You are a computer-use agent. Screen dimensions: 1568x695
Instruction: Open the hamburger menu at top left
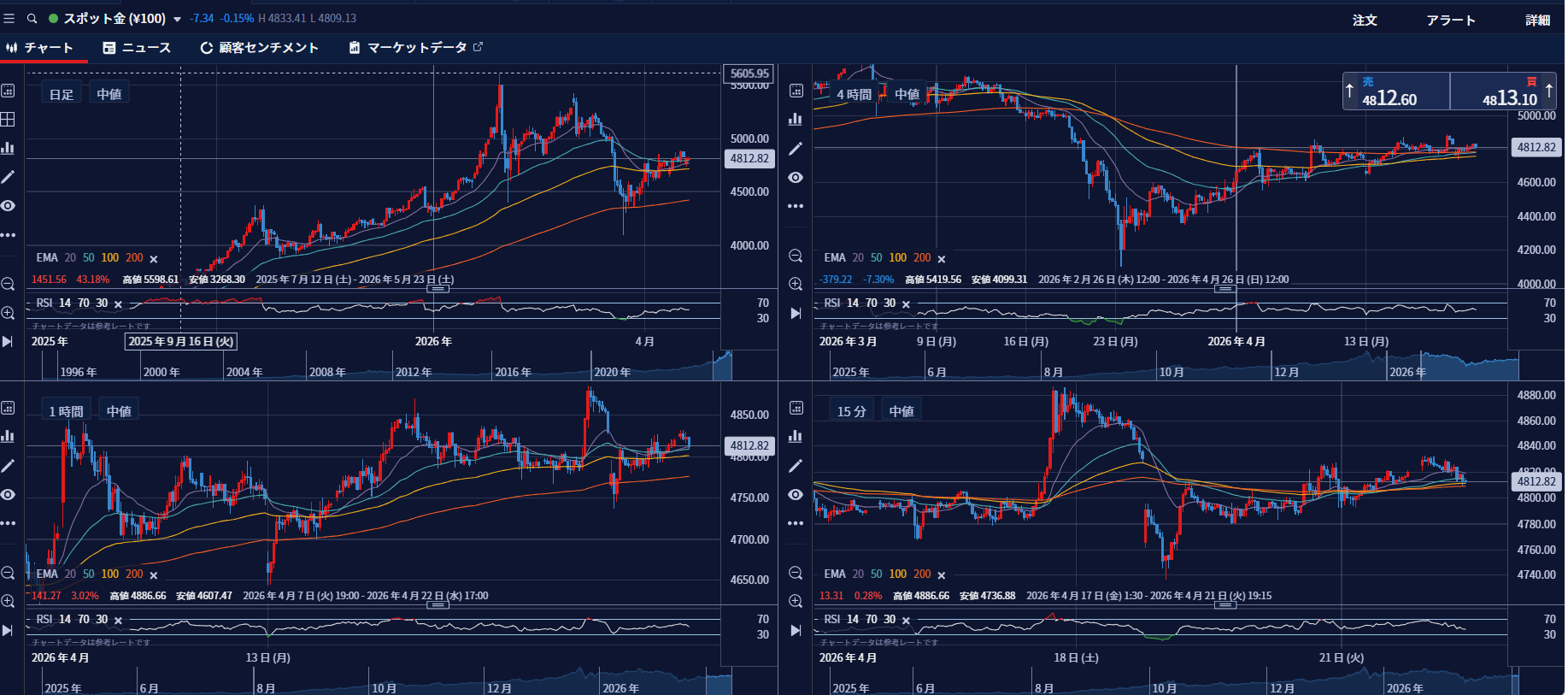coord(9,18)
